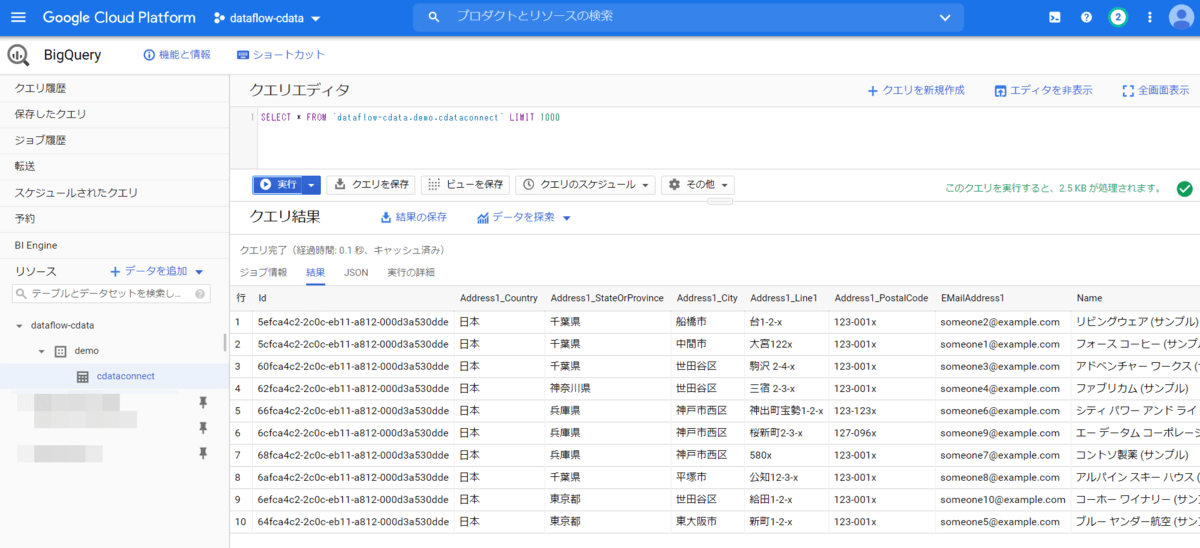Select the 結果 results tab
Image resolution: width=1200 pixels, height=548 pixels.
[315, 272]
